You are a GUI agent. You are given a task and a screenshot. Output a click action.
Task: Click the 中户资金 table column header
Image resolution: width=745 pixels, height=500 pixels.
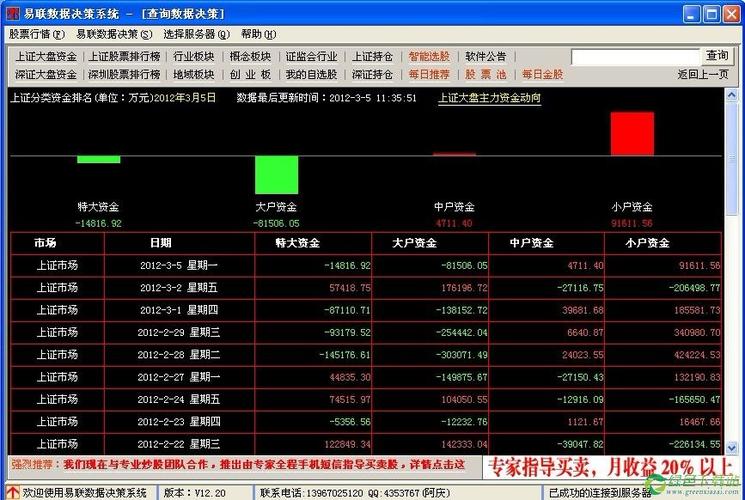point(546,243)
